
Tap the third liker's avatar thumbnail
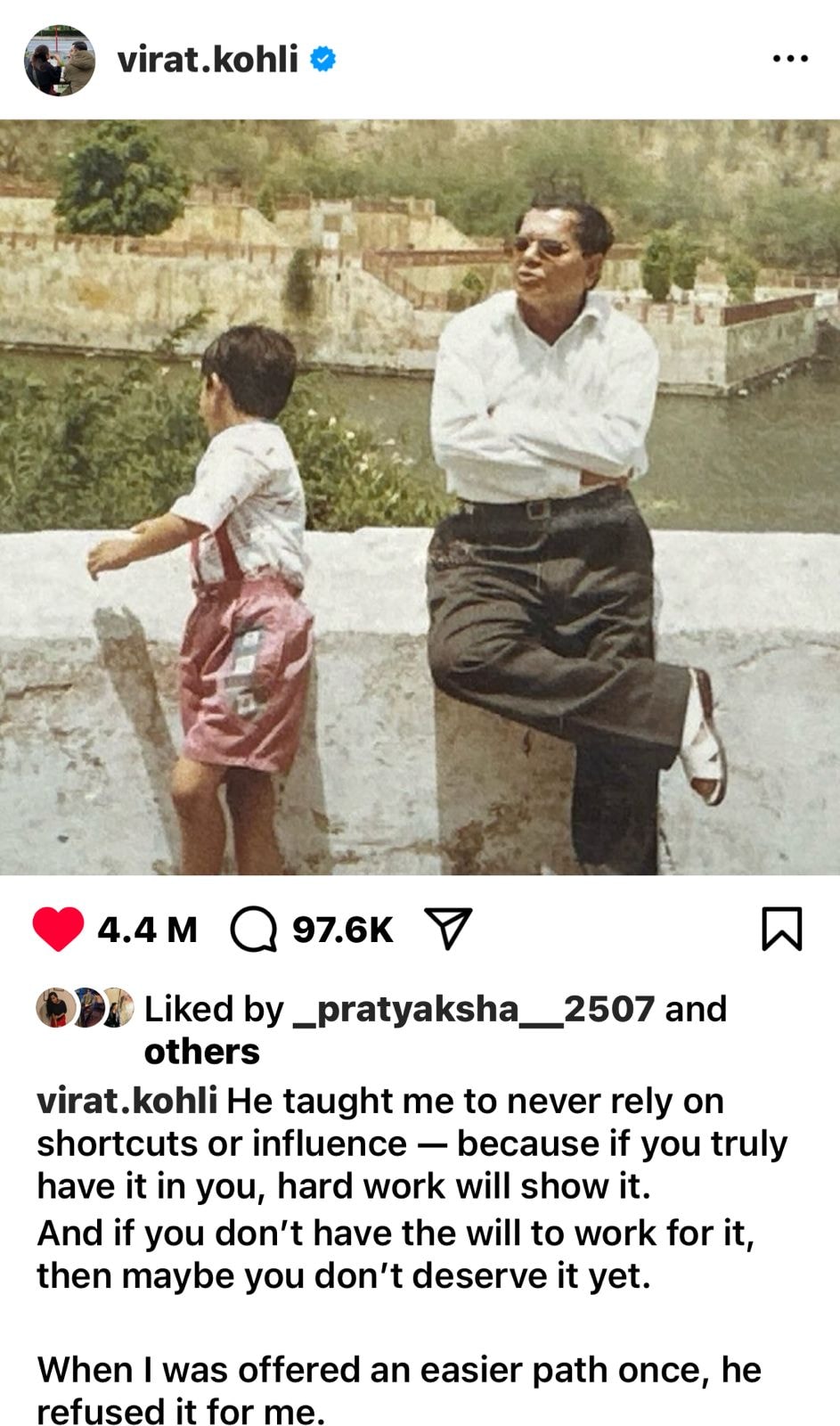pyautogui.click(x=117, y=1008)
